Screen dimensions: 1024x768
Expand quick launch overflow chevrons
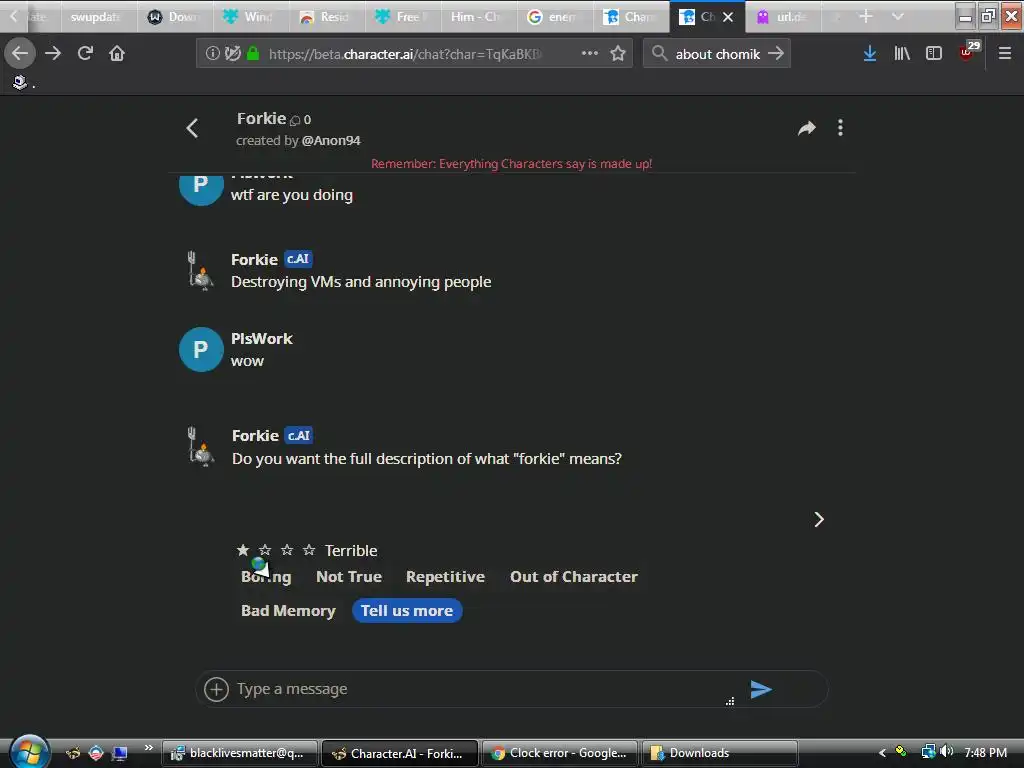[149, 748]
